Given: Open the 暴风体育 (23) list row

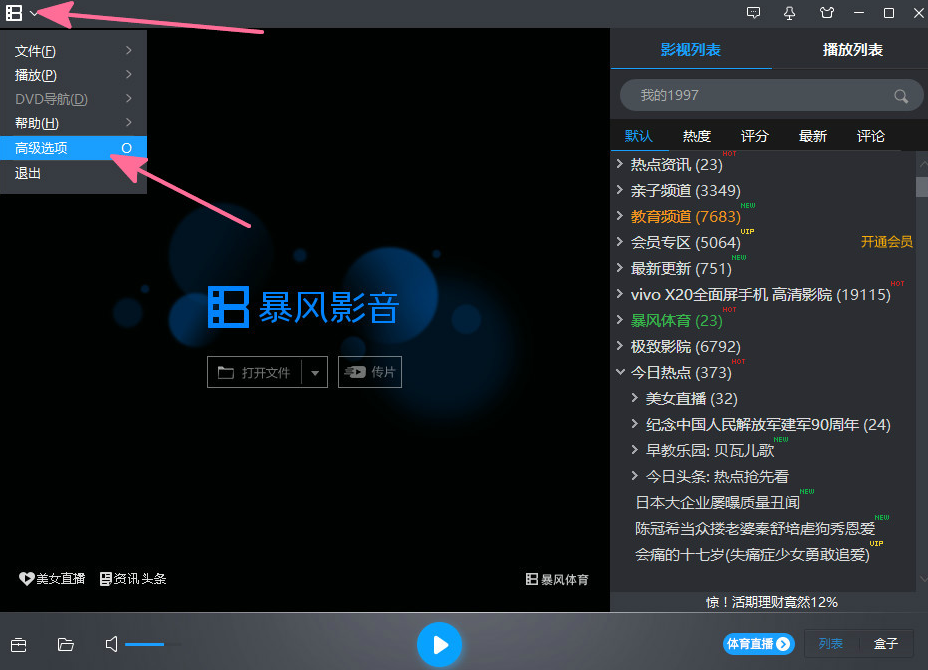Looking at the screenshot, I should (x=676, y=320).
